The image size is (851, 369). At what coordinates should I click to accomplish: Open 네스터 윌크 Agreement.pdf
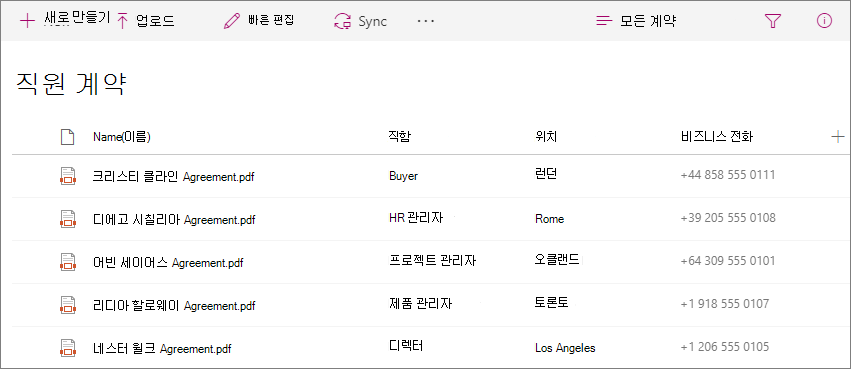coord(162,348)
